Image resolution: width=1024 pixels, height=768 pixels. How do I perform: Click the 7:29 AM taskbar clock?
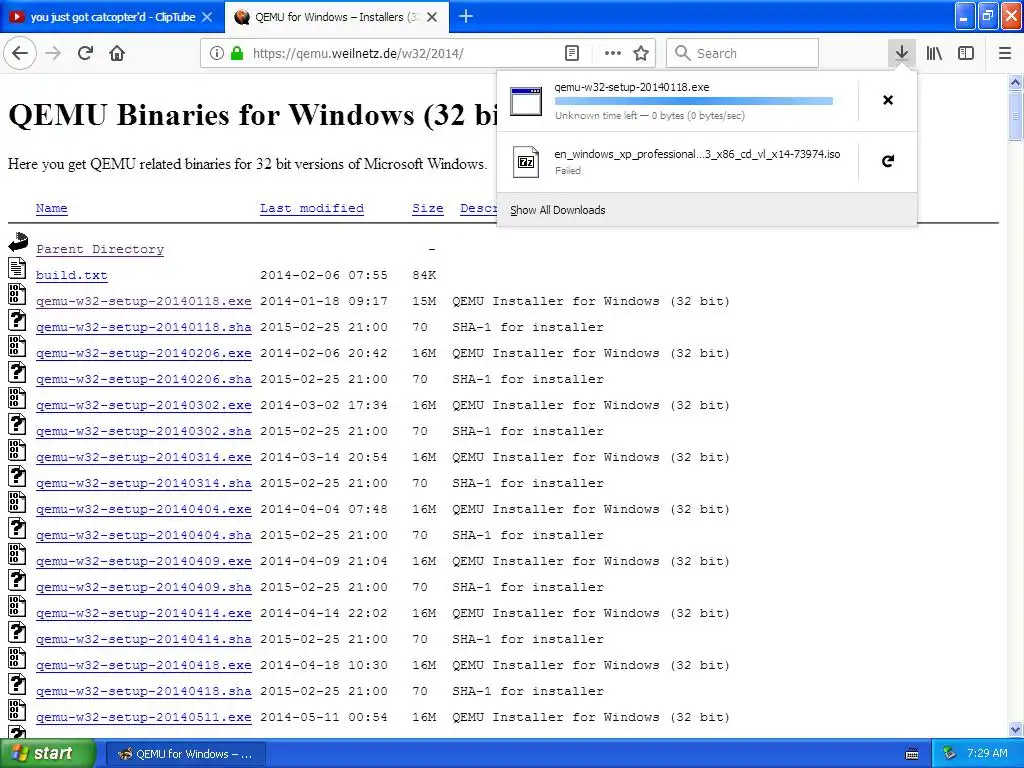click(987, 754)
